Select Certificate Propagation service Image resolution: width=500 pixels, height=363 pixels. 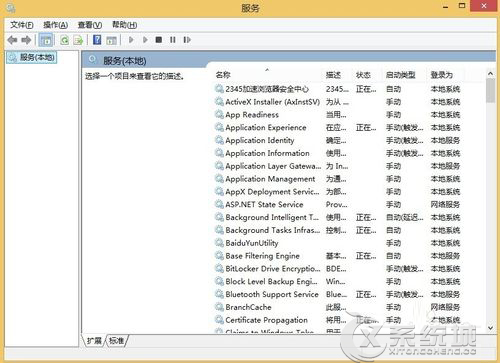[x=337, y=320]
